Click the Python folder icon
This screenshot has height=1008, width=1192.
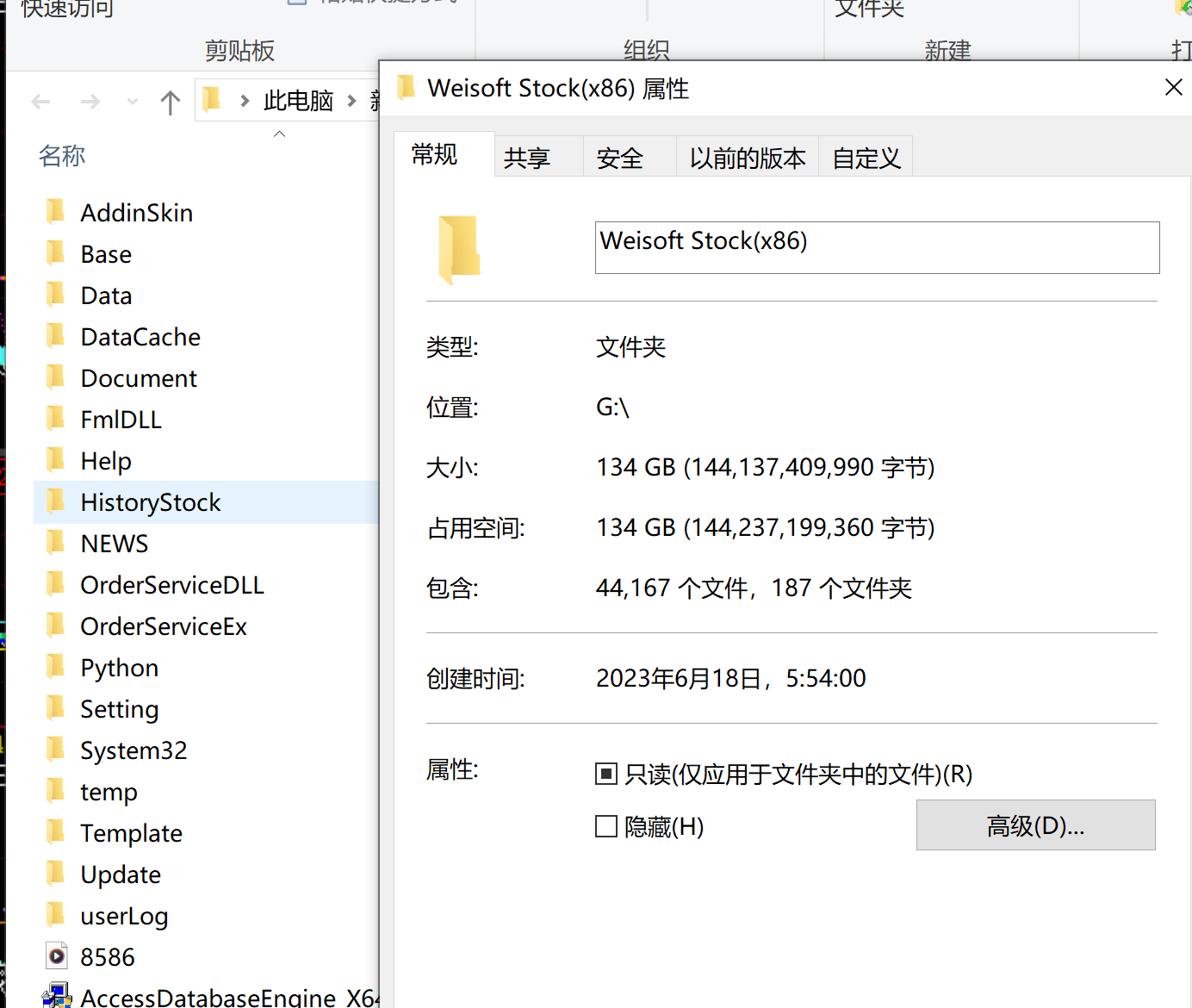(x=55, y=666)
